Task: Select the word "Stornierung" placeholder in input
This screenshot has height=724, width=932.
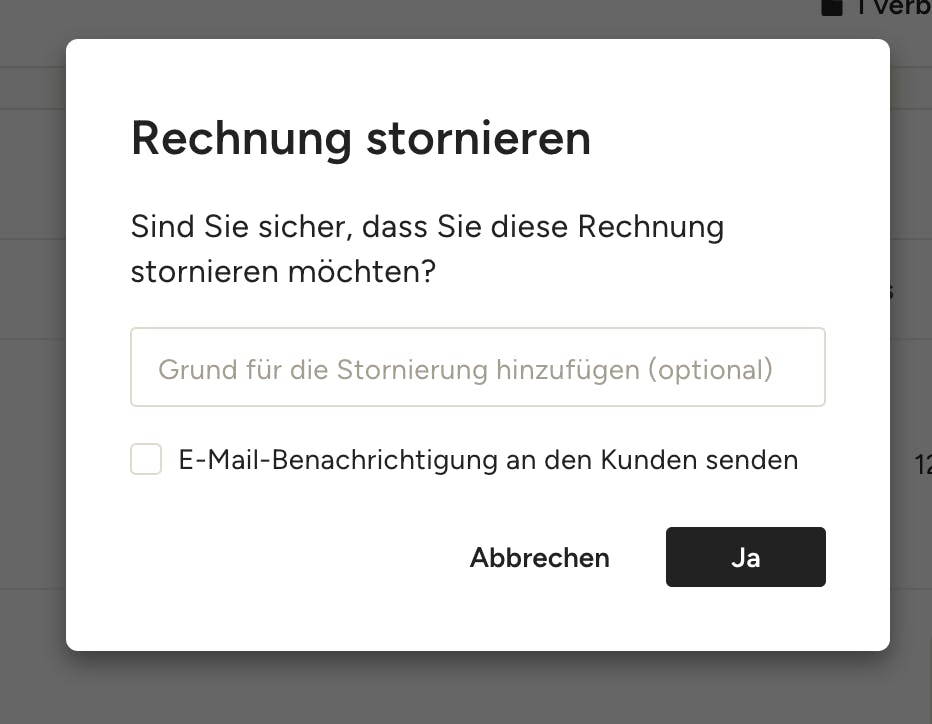Action: point(413,370)
